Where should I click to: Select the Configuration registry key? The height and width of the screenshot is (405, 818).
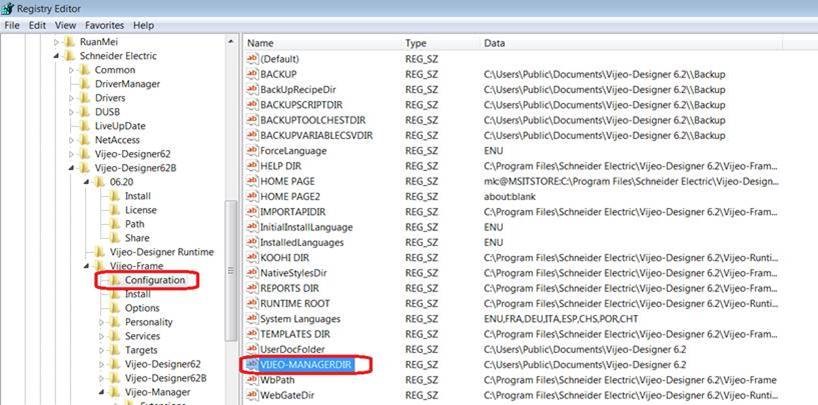pos(155,280)
